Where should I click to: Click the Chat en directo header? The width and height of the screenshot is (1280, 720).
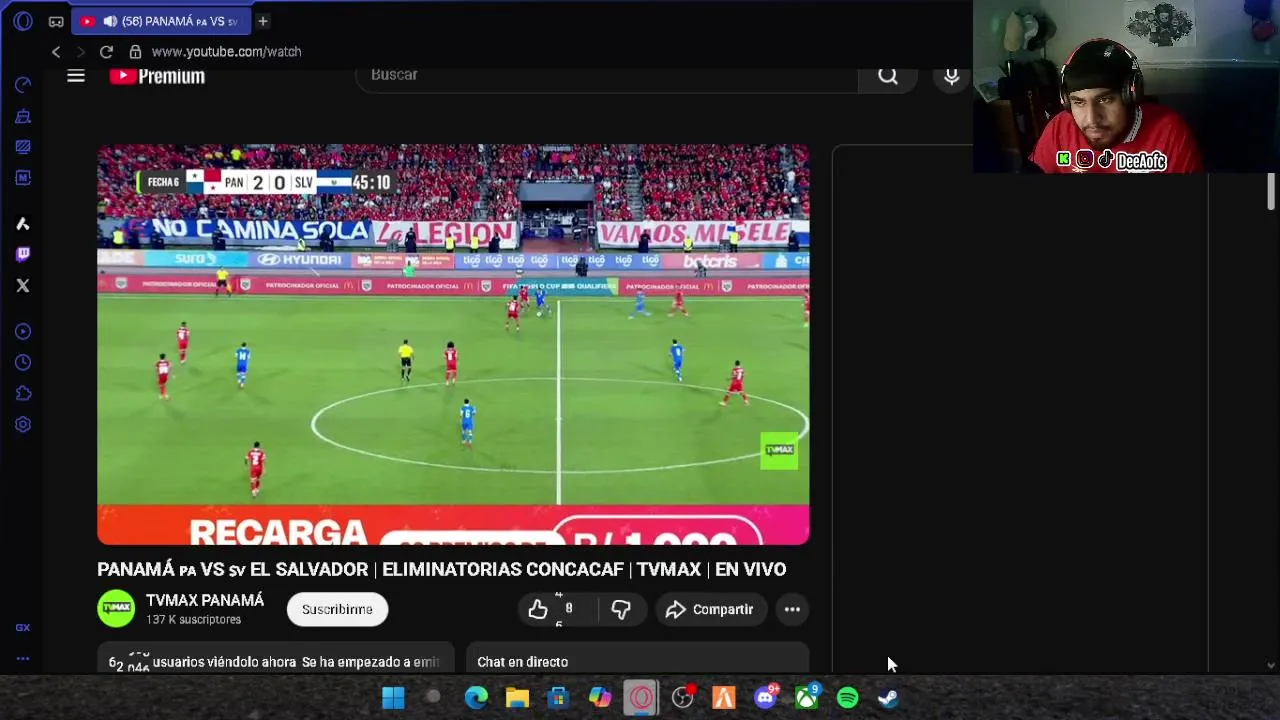click(522, 662)
